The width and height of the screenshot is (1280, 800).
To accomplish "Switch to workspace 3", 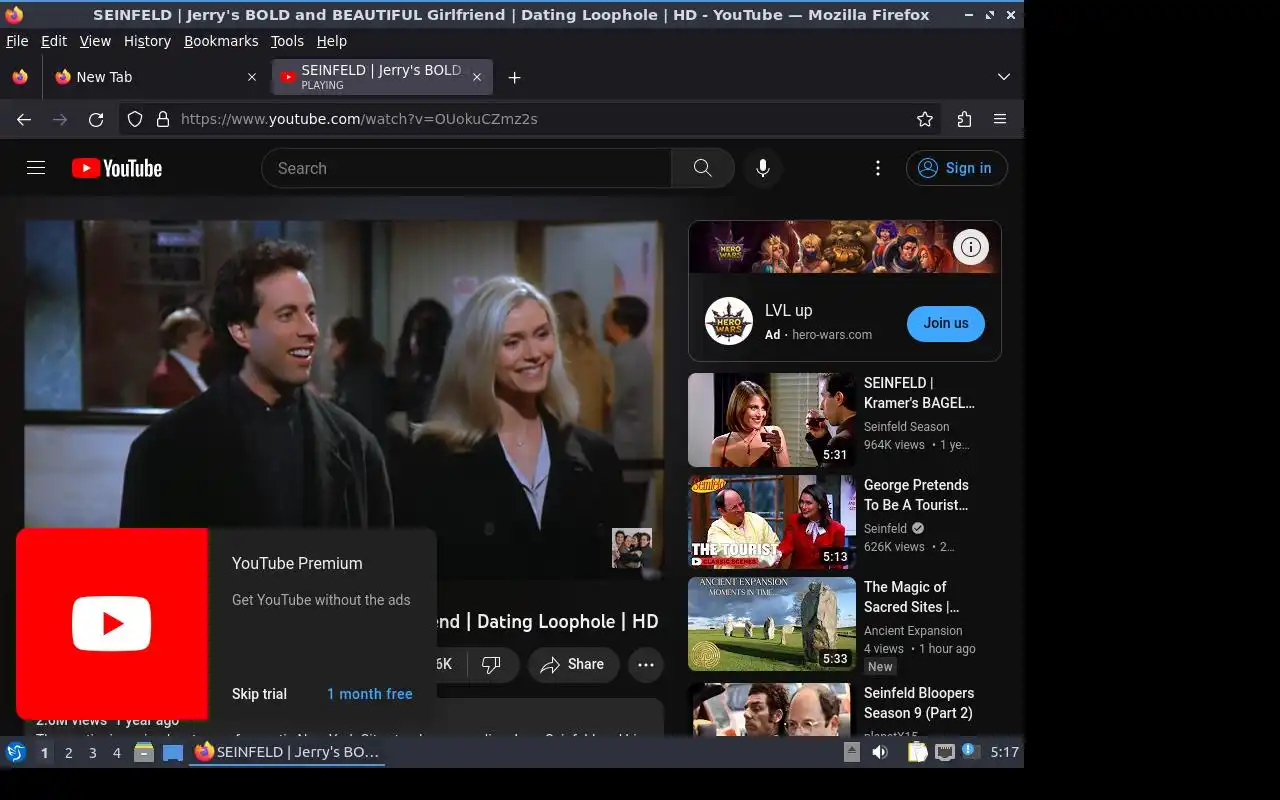I will (93, 753).
